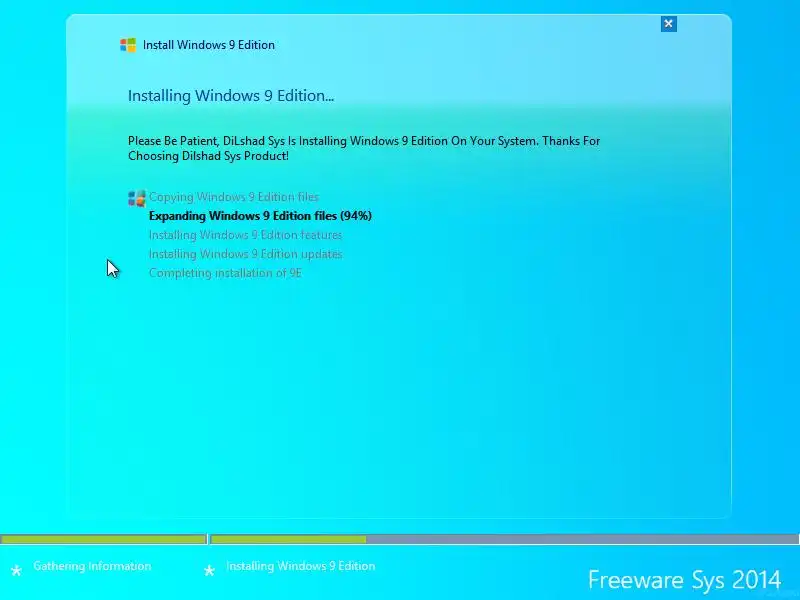The width and height of the screenshot is (800, 600).
Task: Click the Gathering Information progress bar
Action: coord(103,539)
